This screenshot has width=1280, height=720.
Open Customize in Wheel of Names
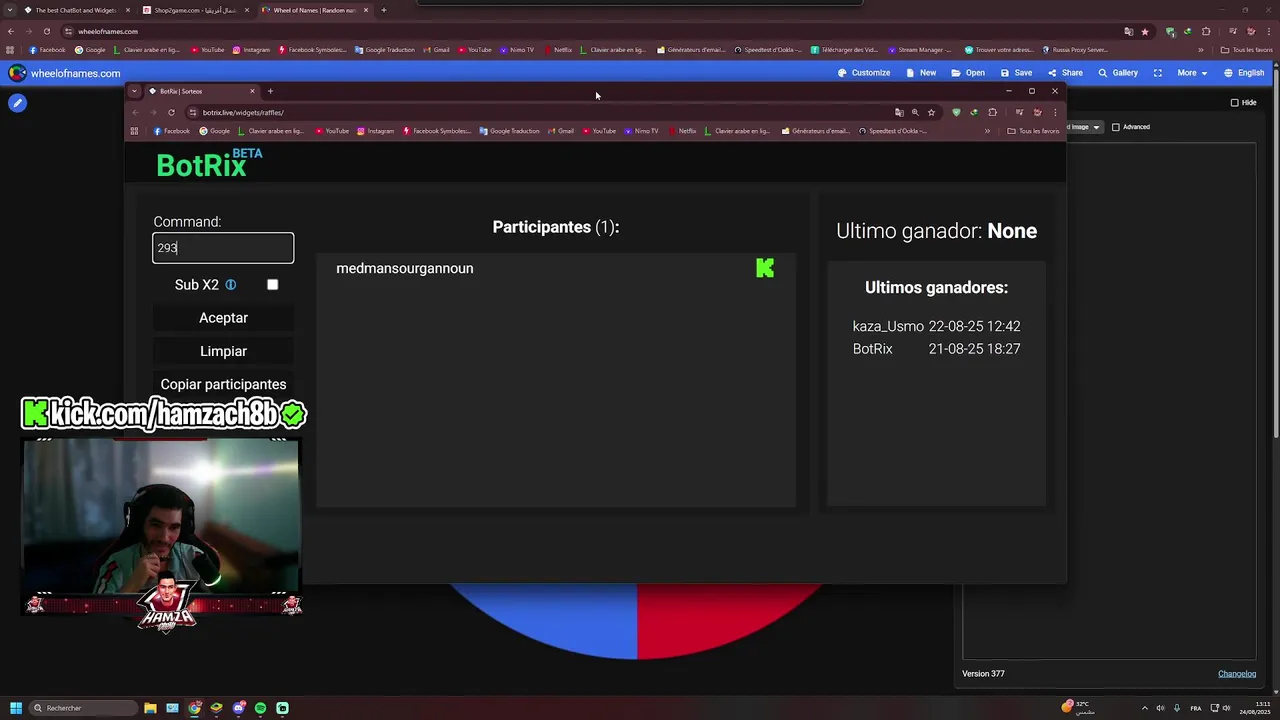point(864,73)
